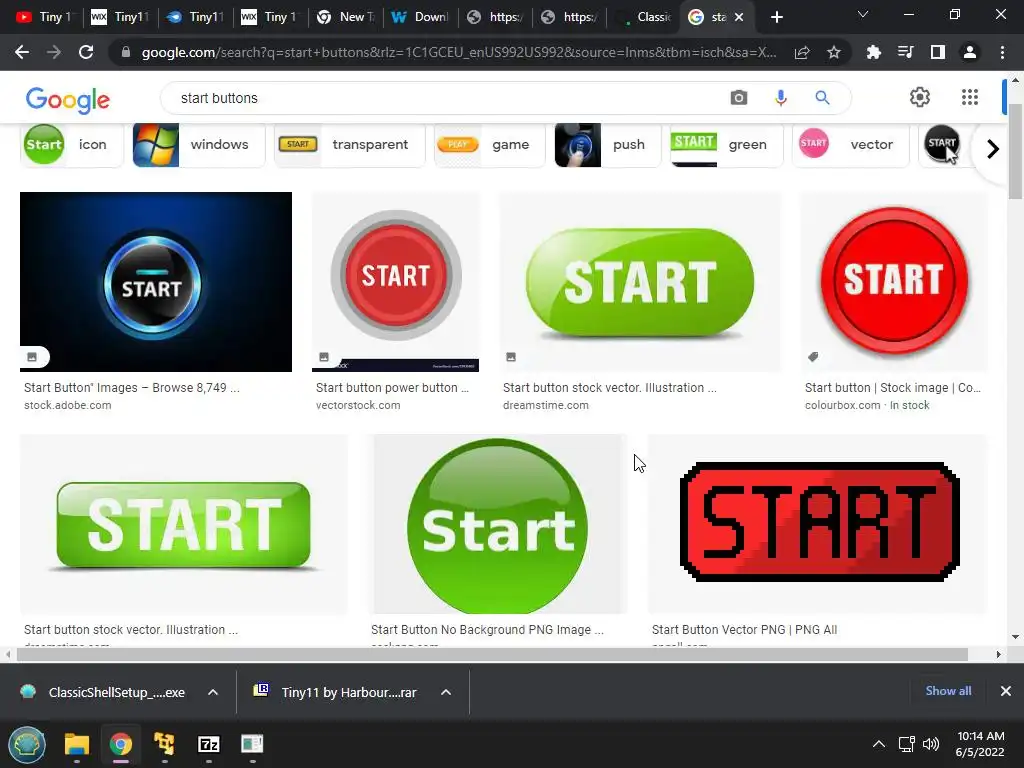
Task: Open the volume control in system tray
Action: pos(931,744)
